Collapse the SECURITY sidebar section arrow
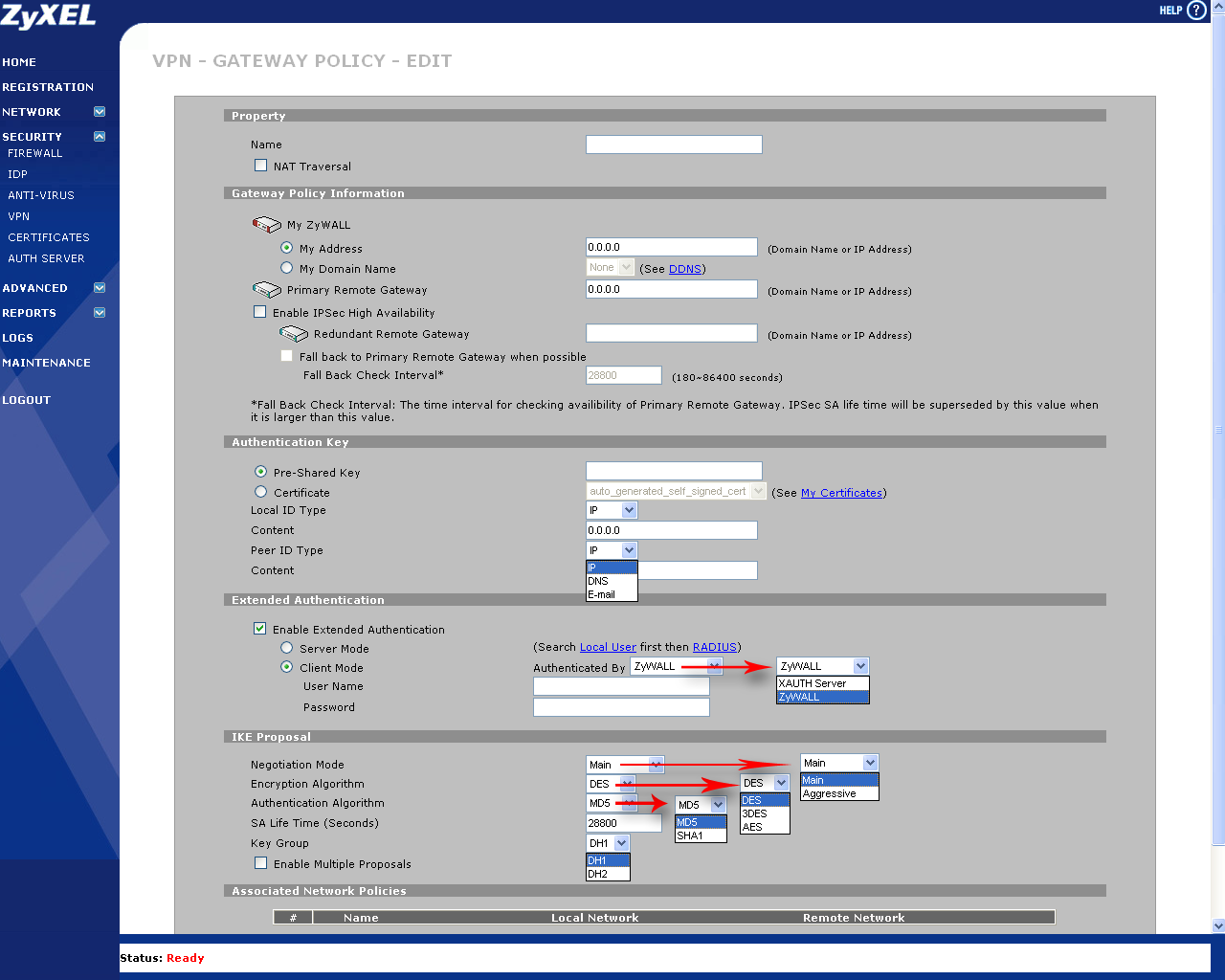The image size is (1225, 980). [x=100, y=137]
